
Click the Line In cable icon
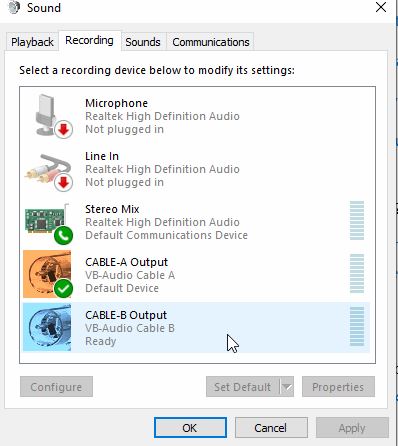click(49, 172)
